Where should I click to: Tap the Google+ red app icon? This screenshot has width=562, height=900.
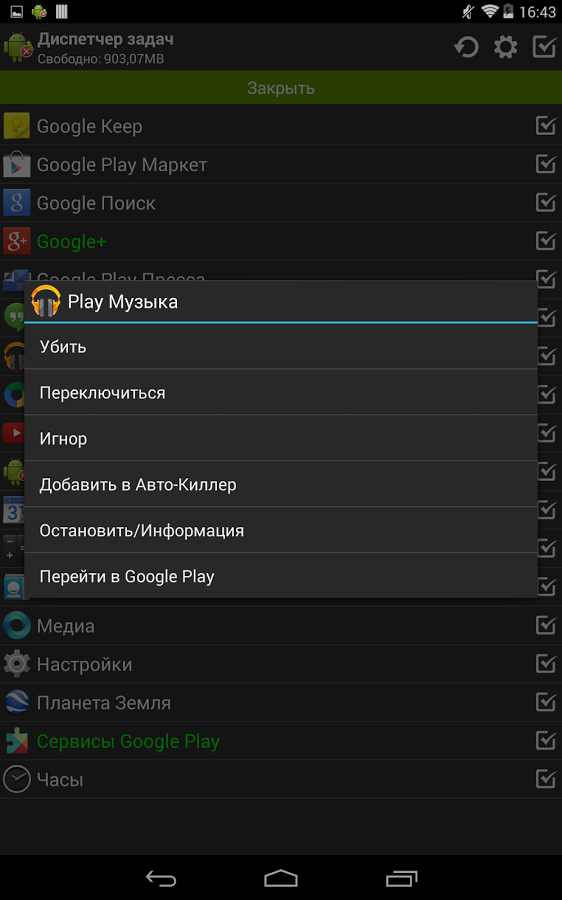click(17, 241)
